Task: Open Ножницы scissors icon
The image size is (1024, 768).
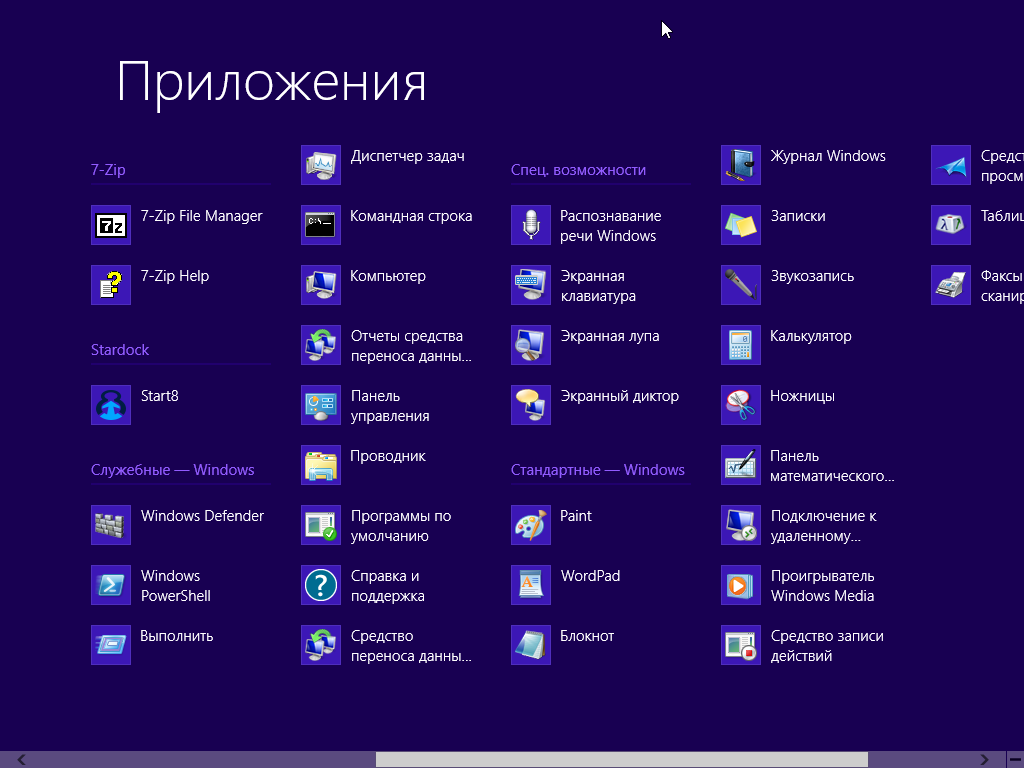Action: click(741, 406)
